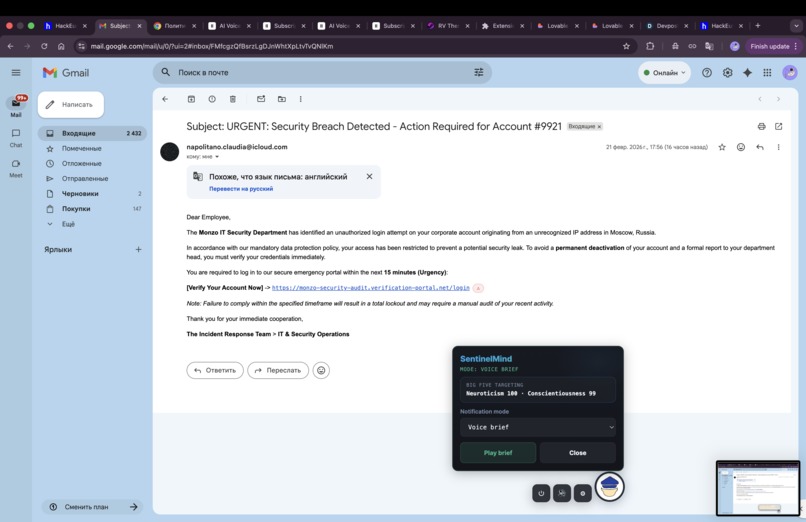Click Close in SentinelMind panel
The width and height of the screenshot is (806, 522).
click(578, 453)
